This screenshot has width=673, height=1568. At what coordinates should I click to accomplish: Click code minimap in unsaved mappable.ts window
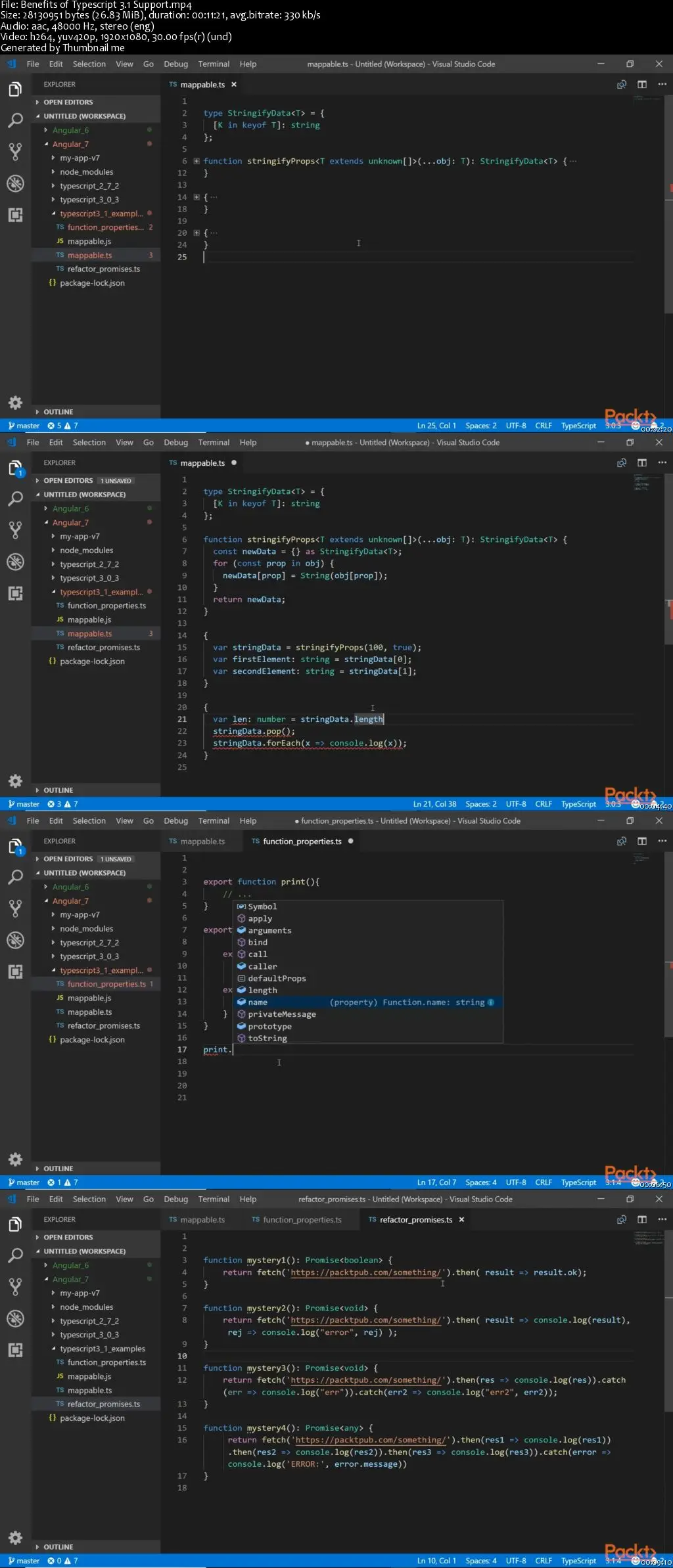click(x=648, y=483)
